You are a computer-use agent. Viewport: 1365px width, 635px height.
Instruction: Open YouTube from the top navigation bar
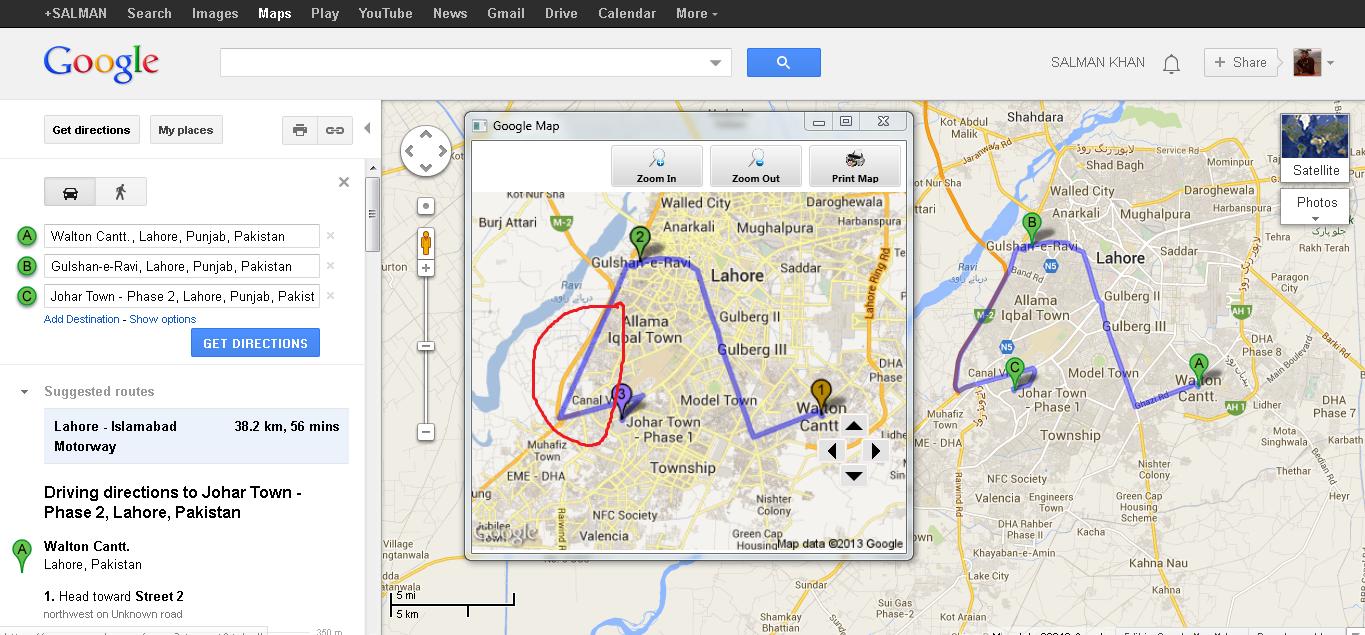pos(385,13)
